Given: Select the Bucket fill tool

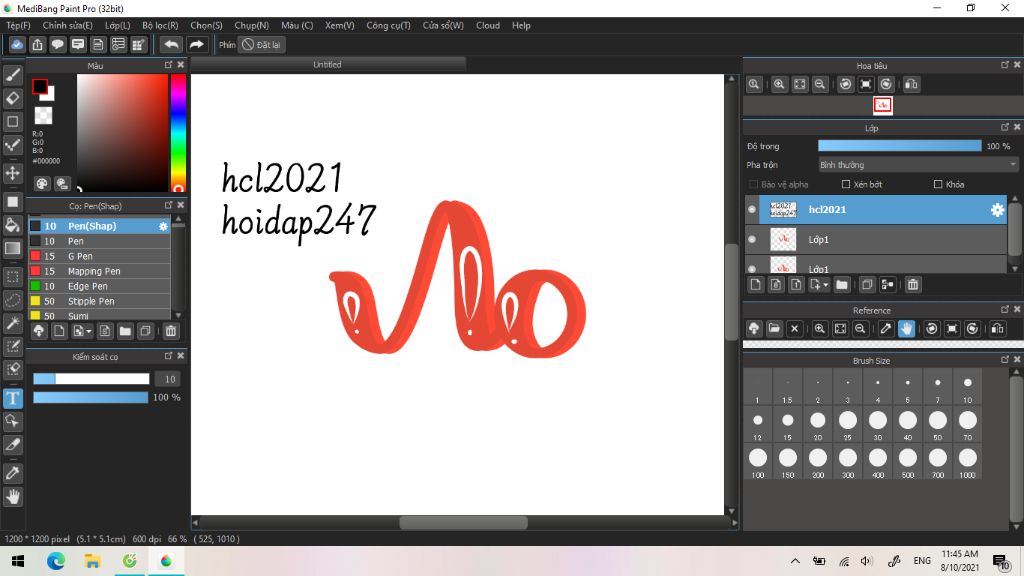Looking at the screenshot, I should coord(12,225).
